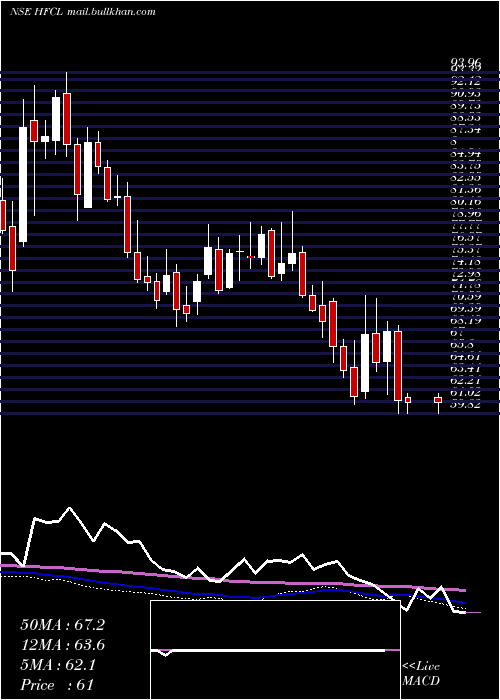Click the 92.12 price axis label

click(x=466, y=81)
